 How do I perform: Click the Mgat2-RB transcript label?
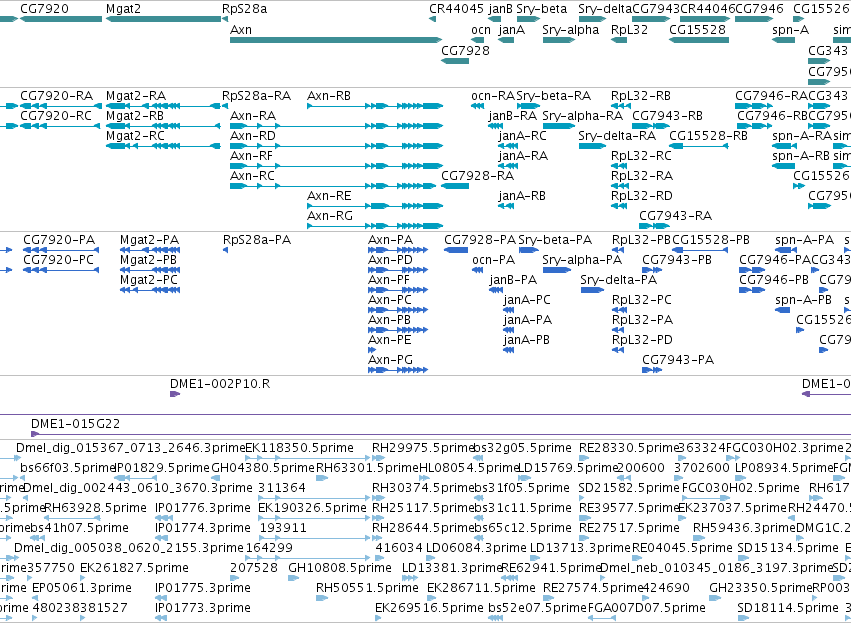[135, 116]
